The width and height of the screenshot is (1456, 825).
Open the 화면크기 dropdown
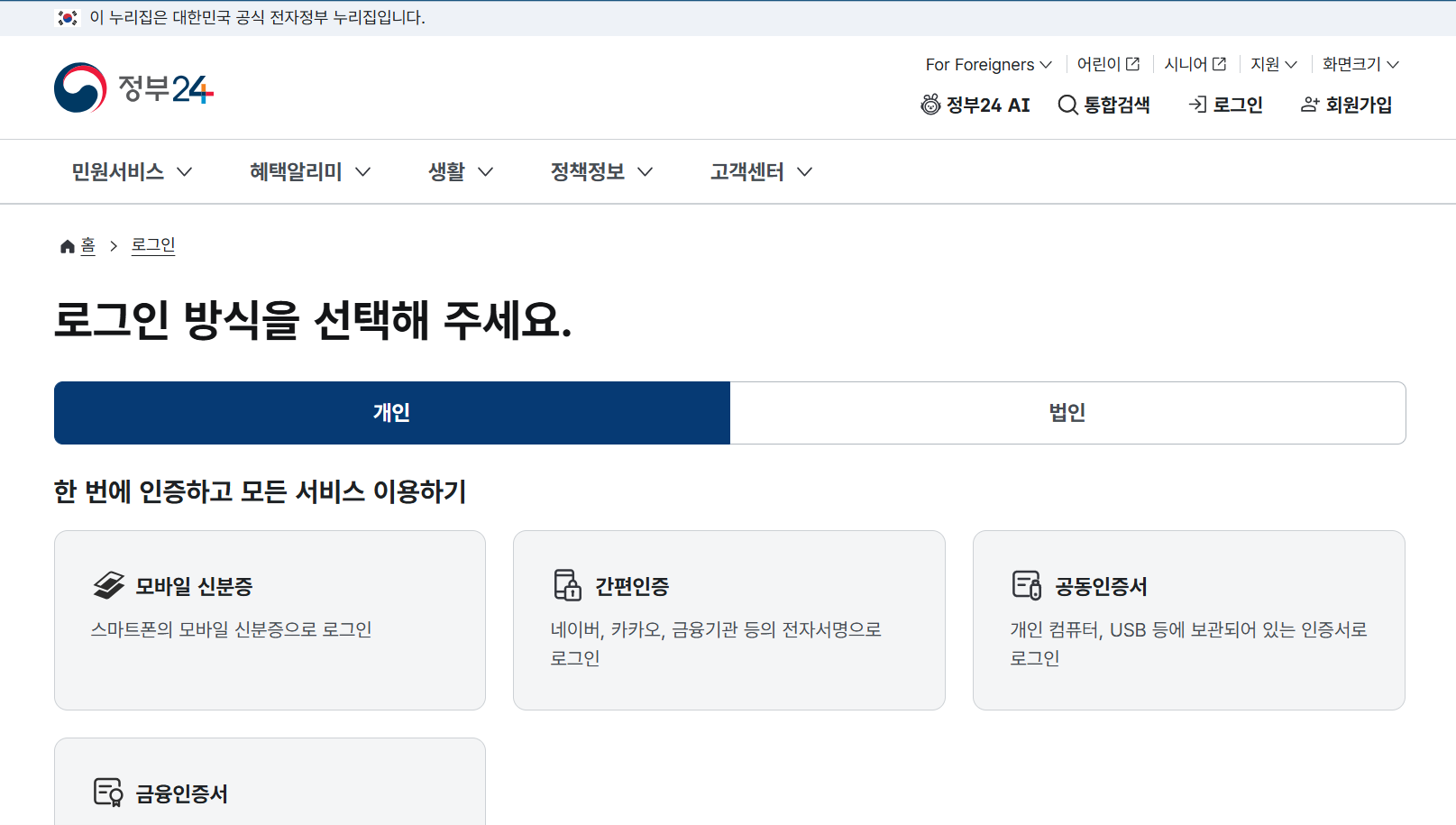(x=1360, y=64)
